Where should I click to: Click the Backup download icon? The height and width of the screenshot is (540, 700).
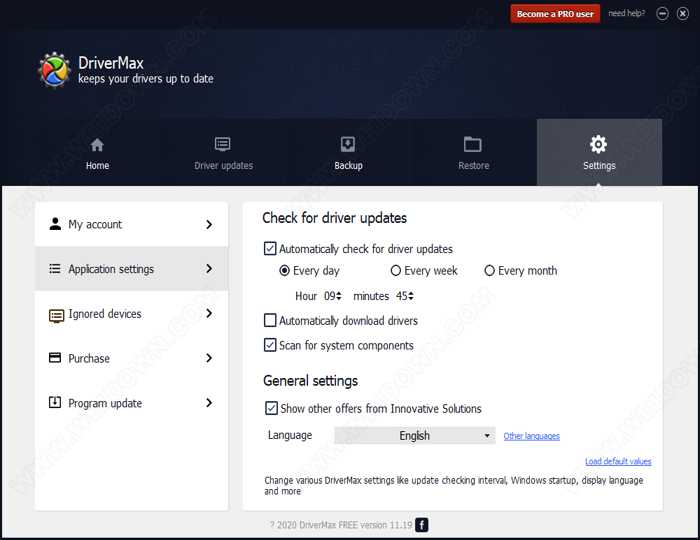point(348,144)
